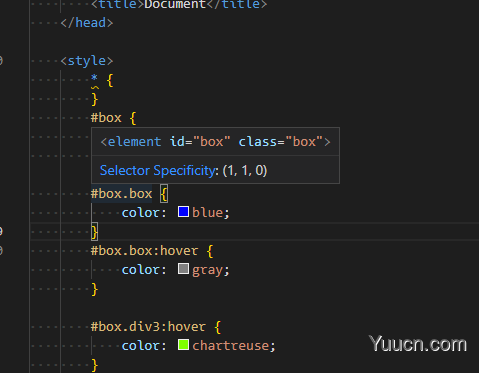The width and height of the screenshot is (479, 373).
Task: Select the universal * selector with warning
Action: click(x=95, y=80)
